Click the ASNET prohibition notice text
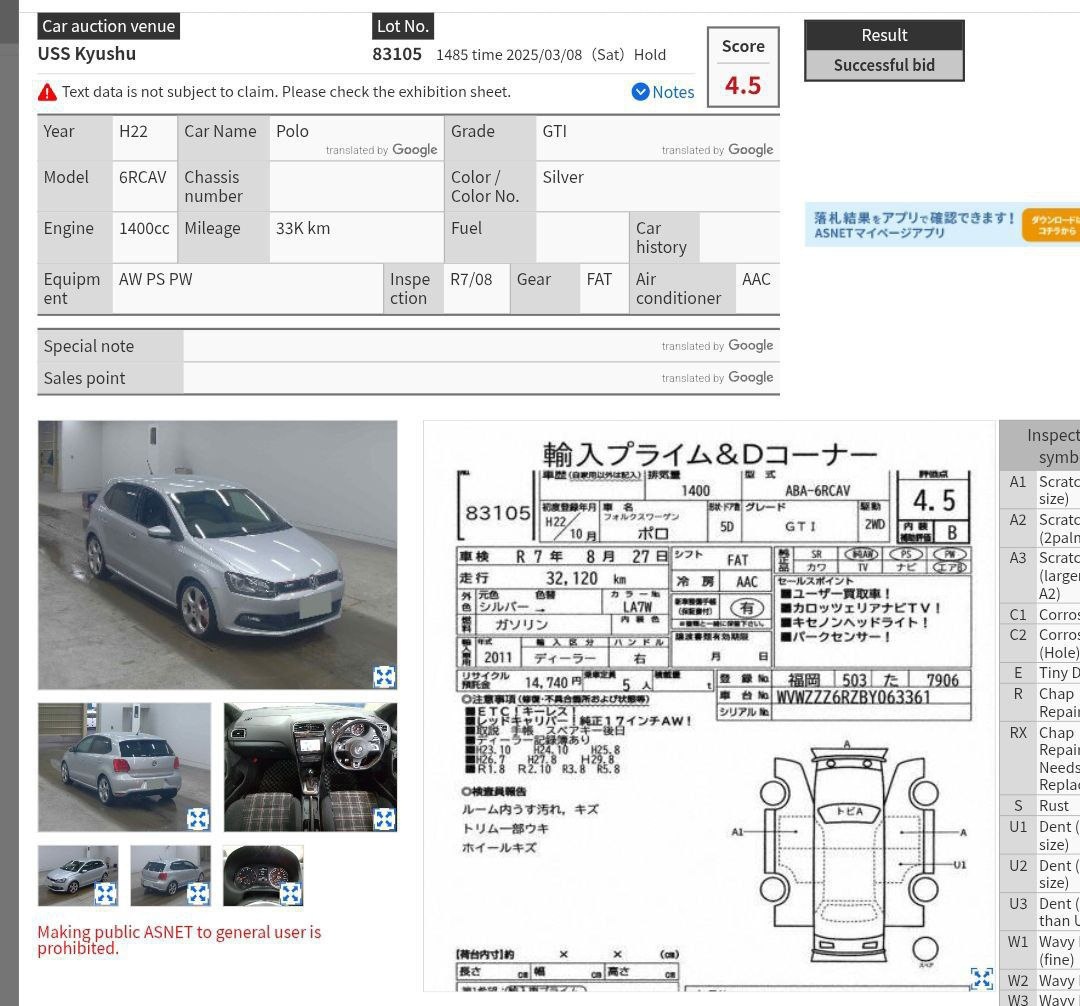Image resolution: width=1080 pixels, height=1006 pixels. 179,940
